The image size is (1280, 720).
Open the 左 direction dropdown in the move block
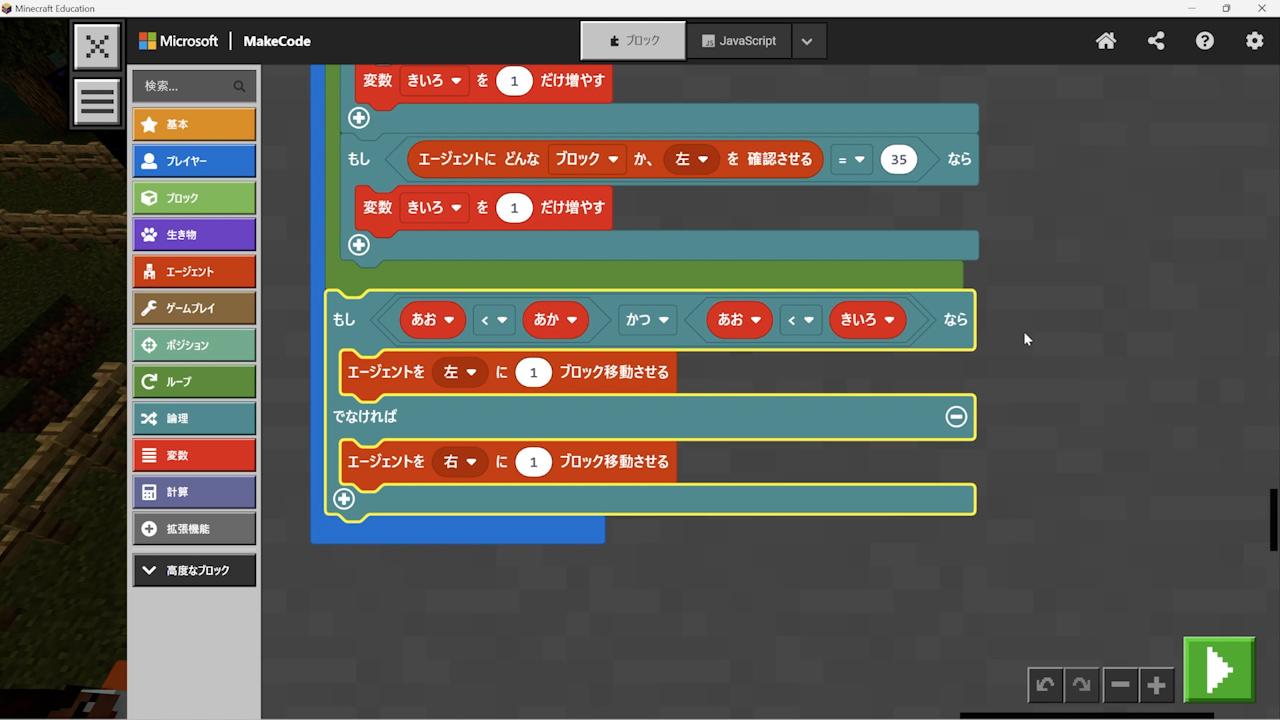point(460,372)
